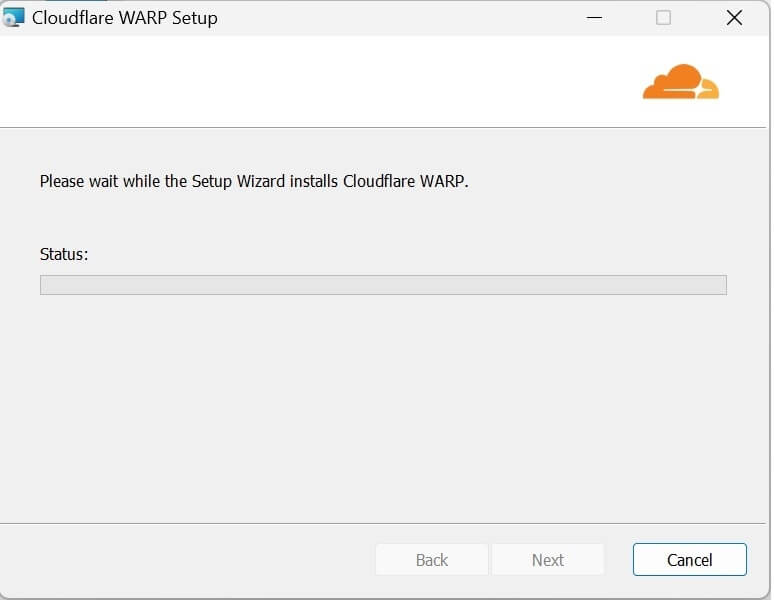The image size is (774, 602).
Task: Minimize the Cloudflare WARP Setup window
Action: coord(593,18)
